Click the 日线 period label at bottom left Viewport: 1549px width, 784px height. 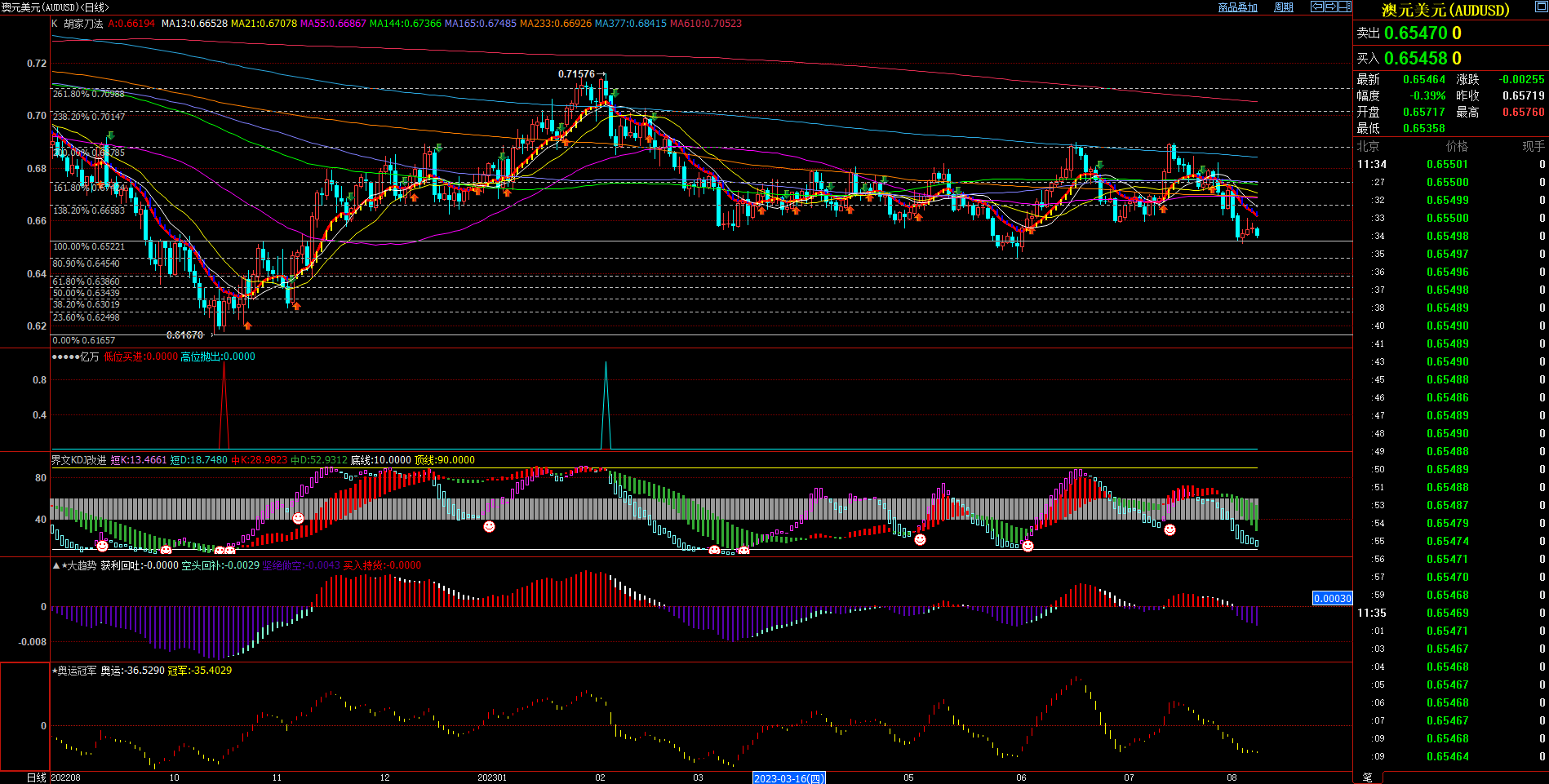(36, 777)
